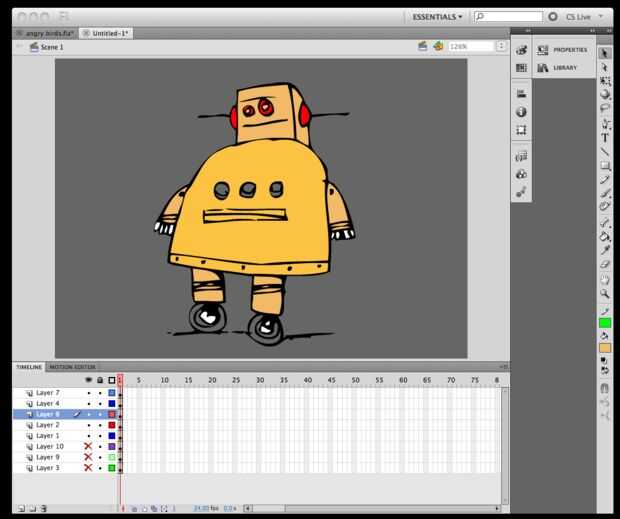Toggle lock all layers padlock header
The height and width of the screenshot is (519, 620).
[x=100, y=380]
